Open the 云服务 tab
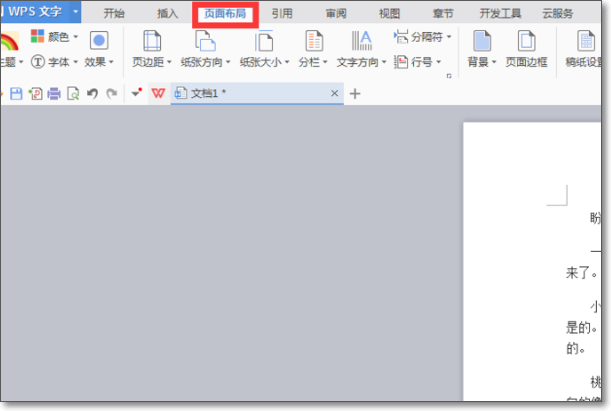This screenshot has width=611, height=411. tap(558, 14)
